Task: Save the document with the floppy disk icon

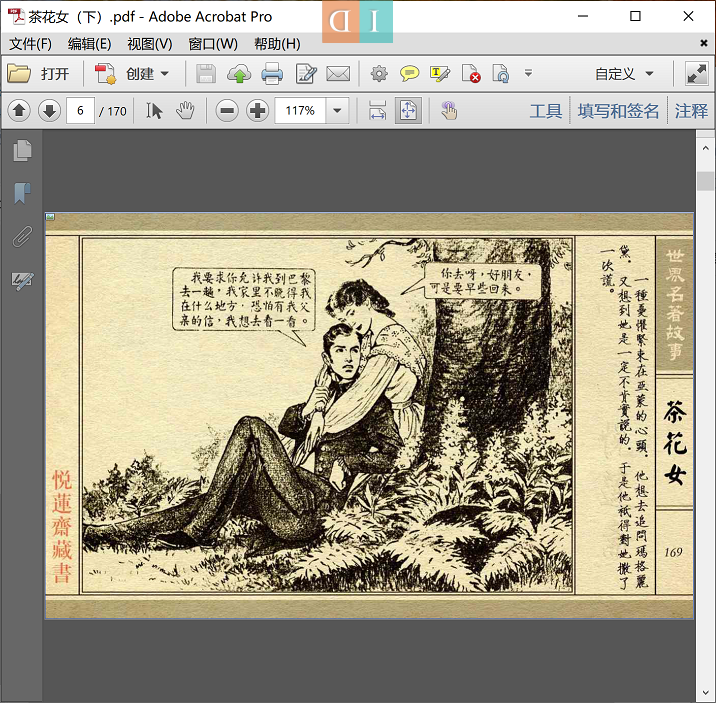Action: [206, 74]
